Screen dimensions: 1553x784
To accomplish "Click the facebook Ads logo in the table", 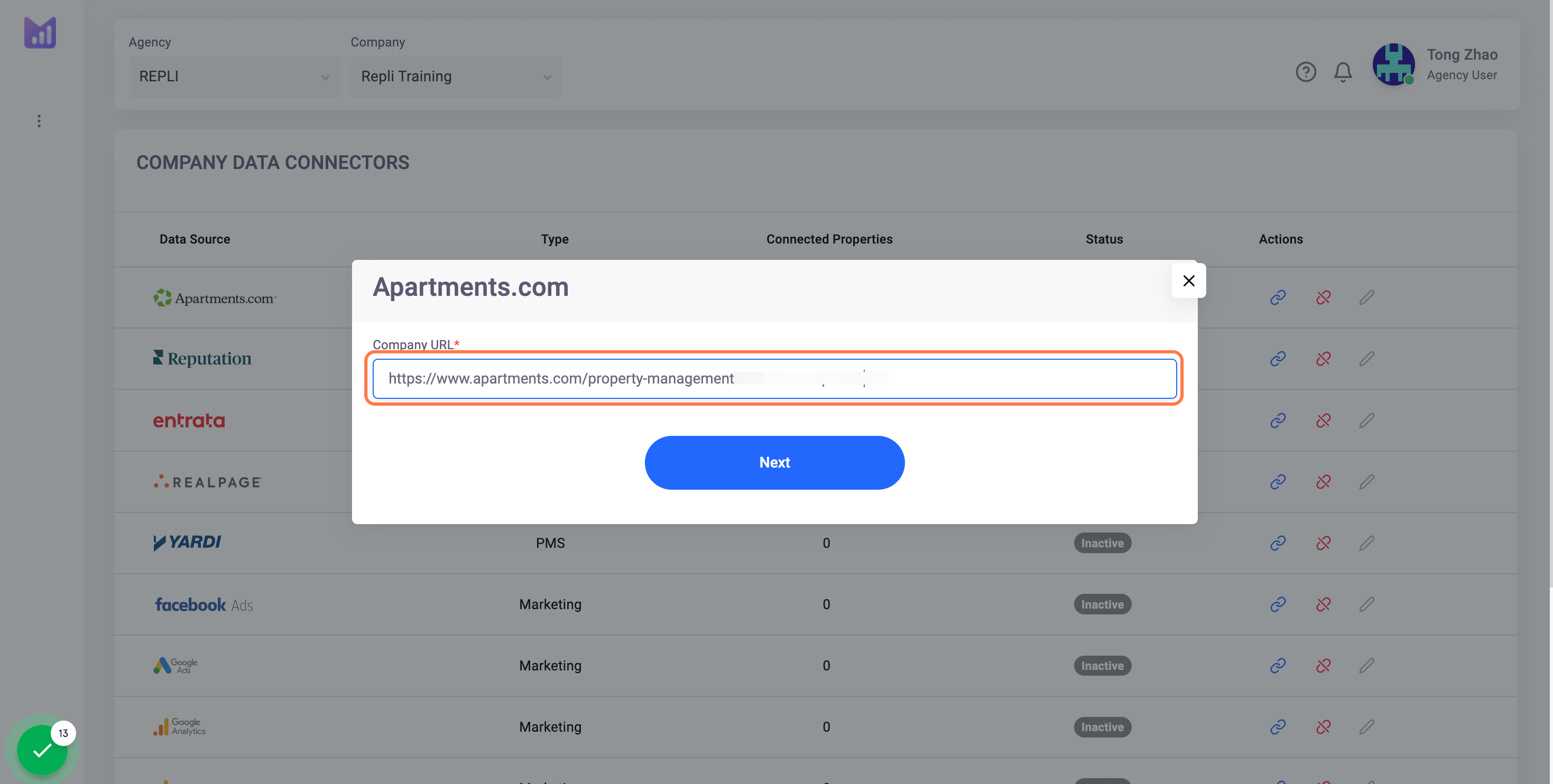I will tap(204, 604).
